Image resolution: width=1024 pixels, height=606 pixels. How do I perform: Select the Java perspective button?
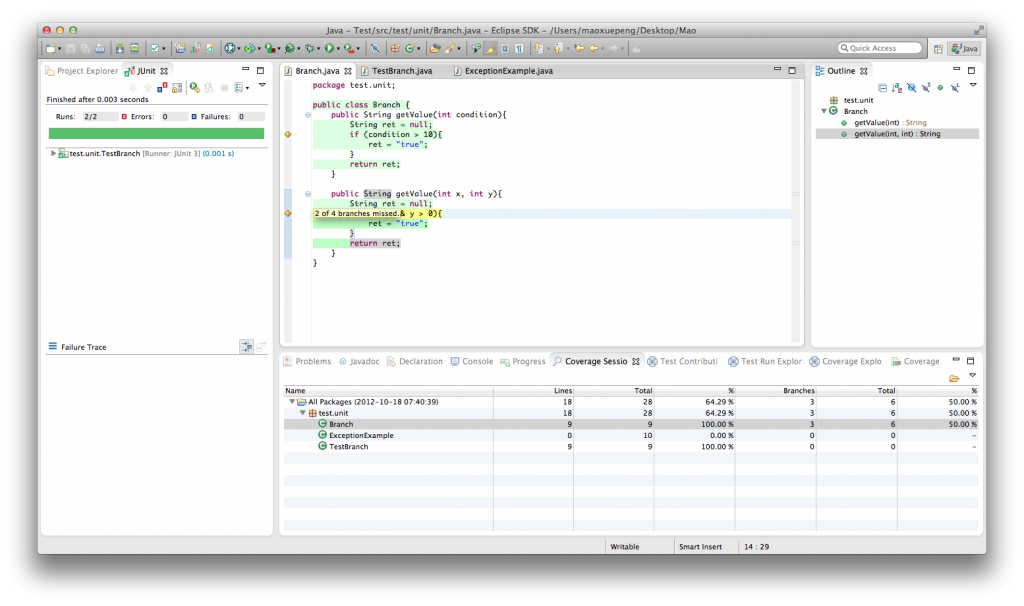pyautogui.click(x=965, y=48)
